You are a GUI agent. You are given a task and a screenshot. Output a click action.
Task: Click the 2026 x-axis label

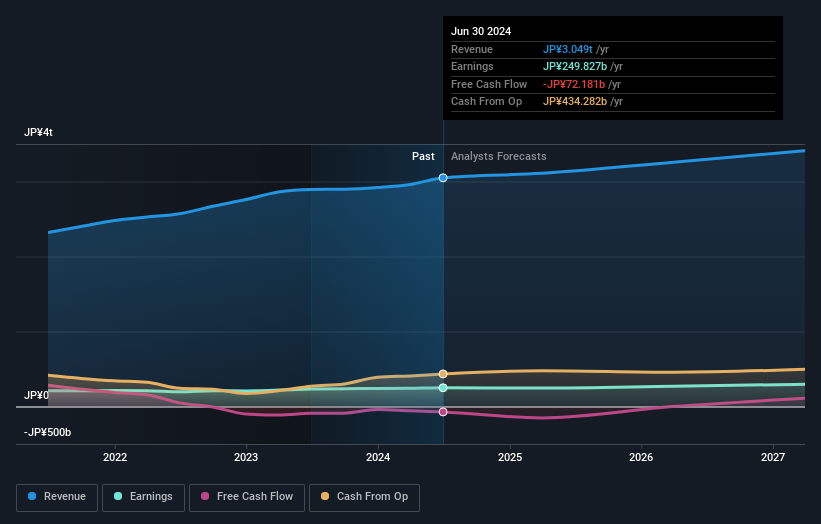[641, 458]
